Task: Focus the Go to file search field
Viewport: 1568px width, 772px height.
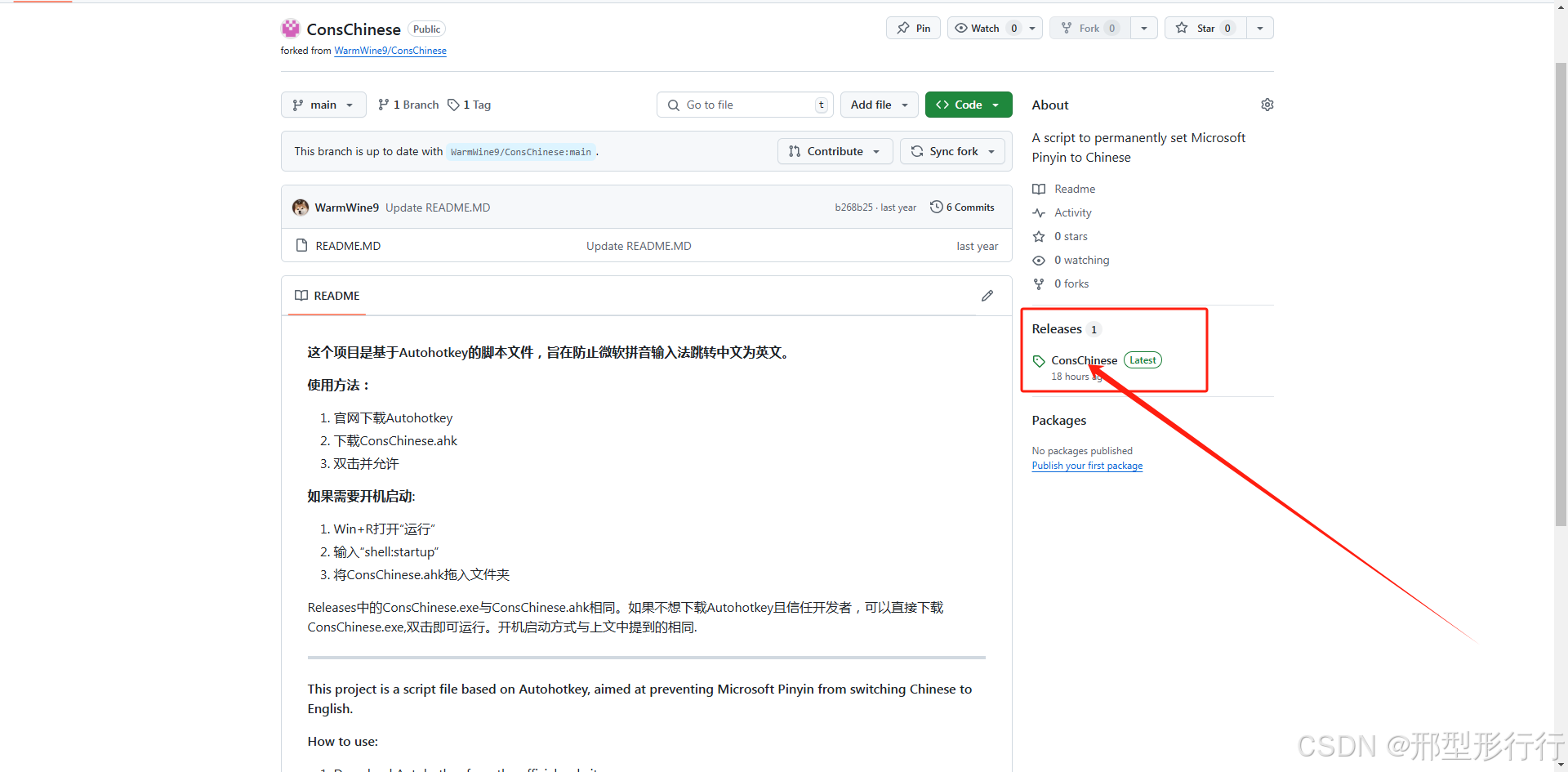Action: pyautogui.click(x=745, y=105)
